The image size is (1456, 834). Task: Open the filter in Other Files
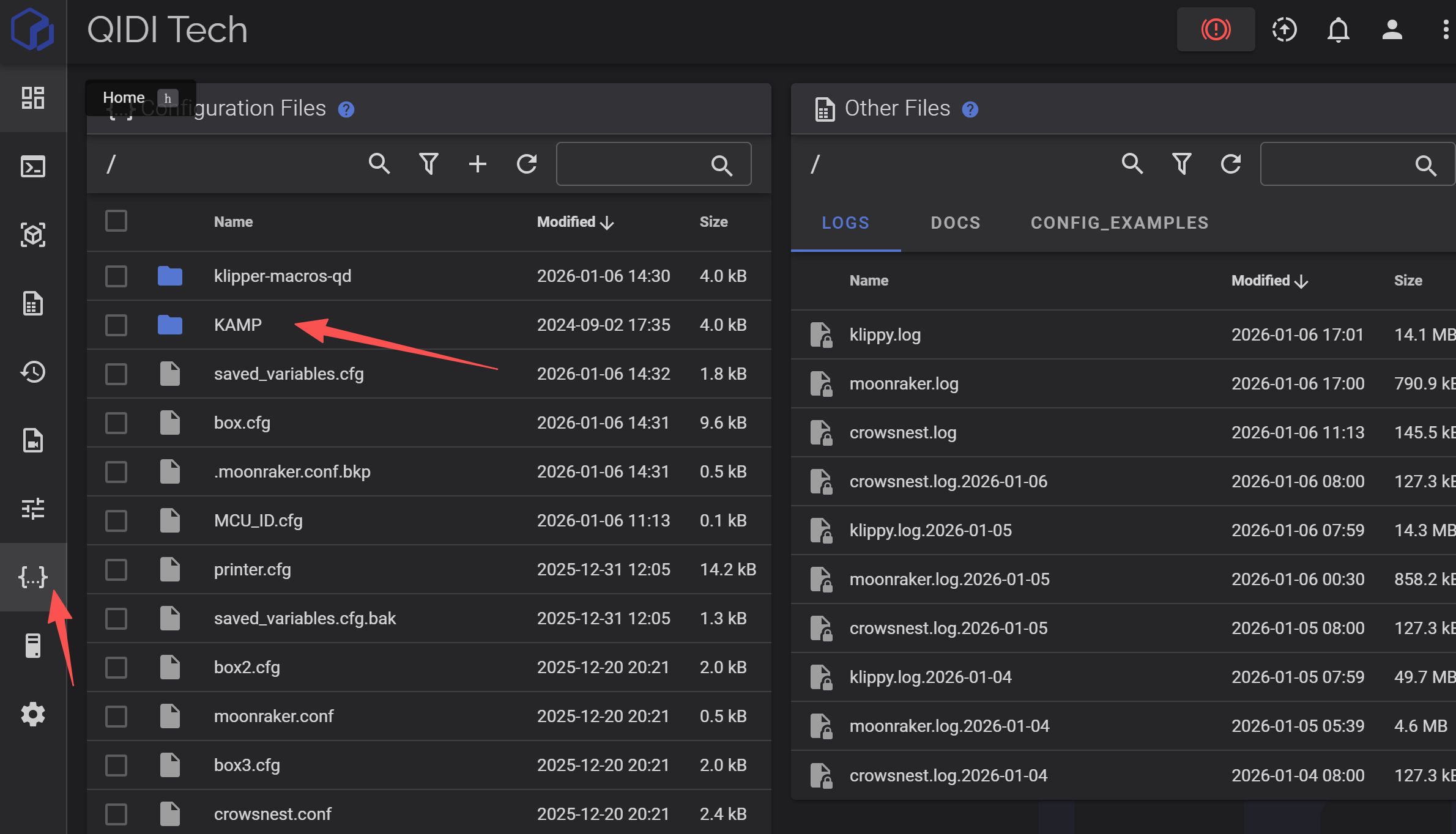coord(1181,164)
